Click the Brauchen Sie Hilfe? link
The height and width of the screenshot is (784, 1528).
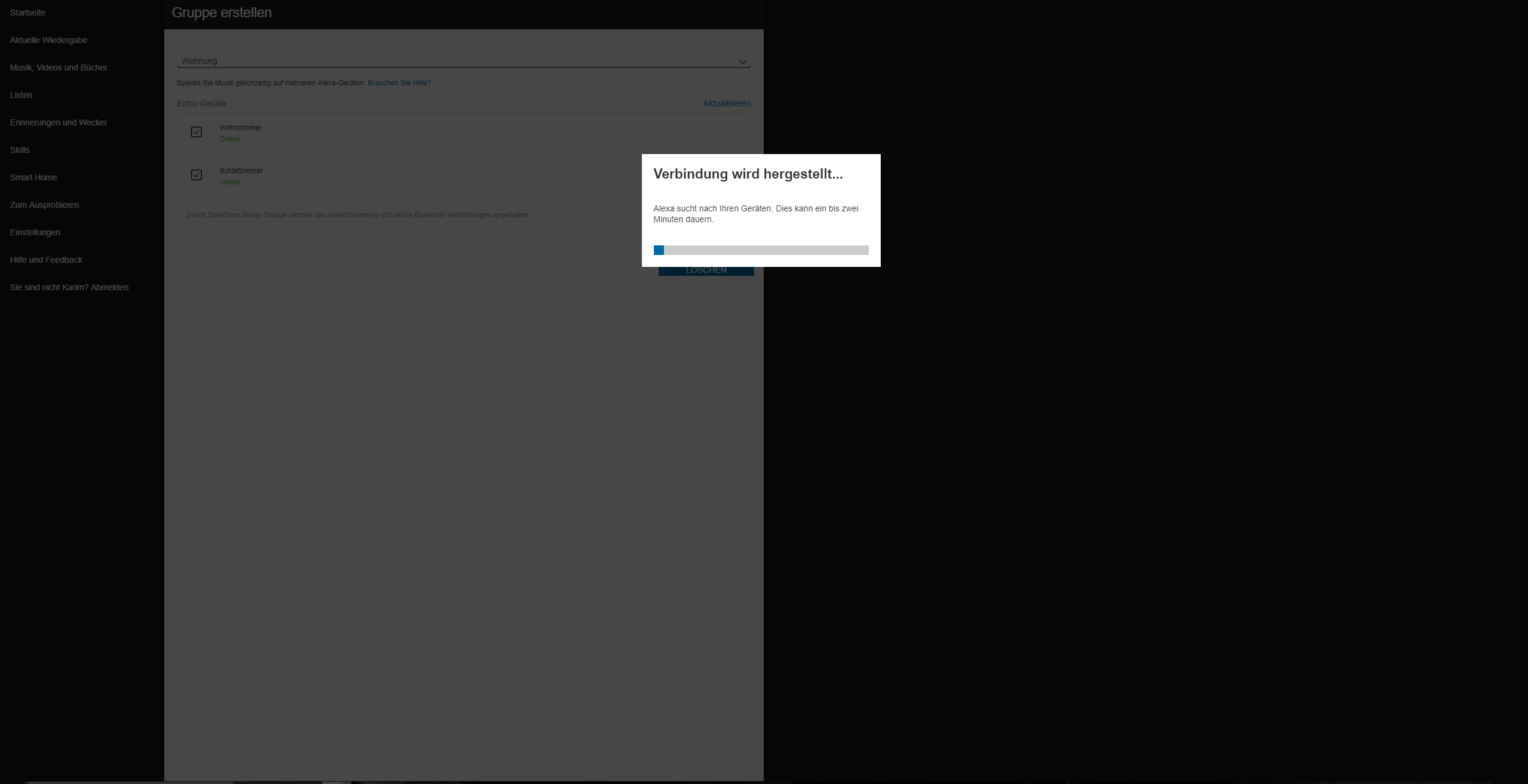pyautogui.click(x=399, y=83)
